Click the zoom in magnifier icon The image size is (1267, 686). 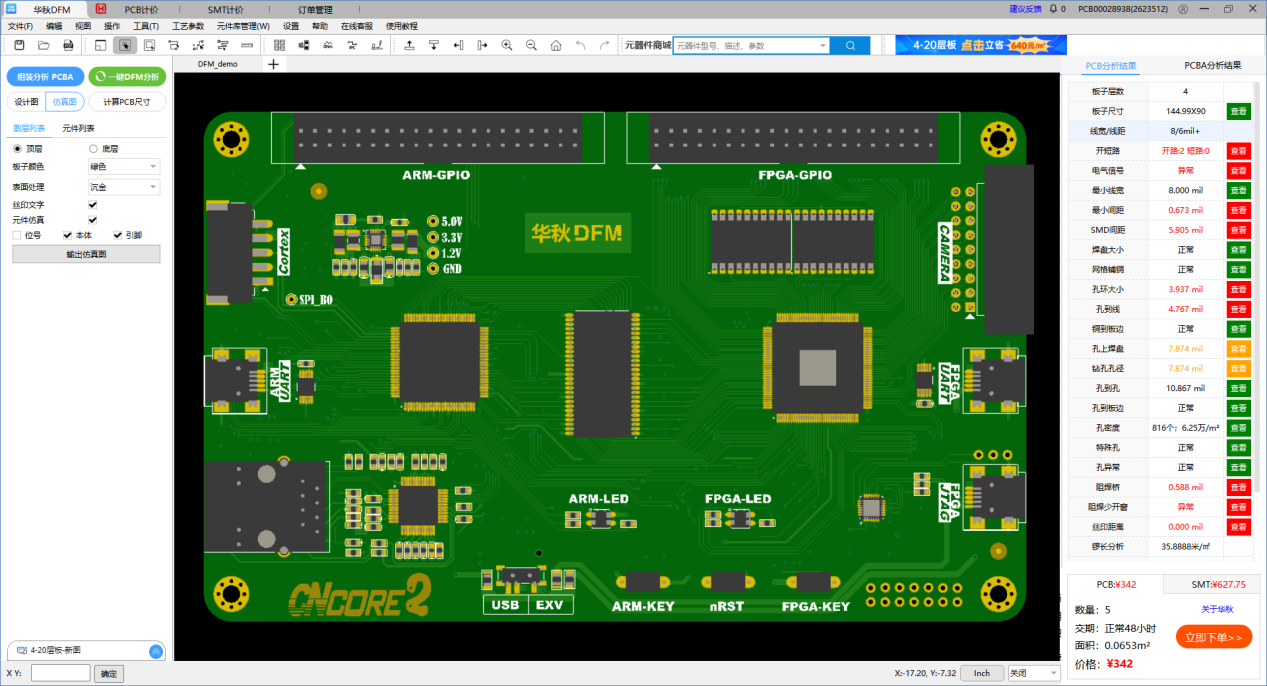click(x=507, y=45)
